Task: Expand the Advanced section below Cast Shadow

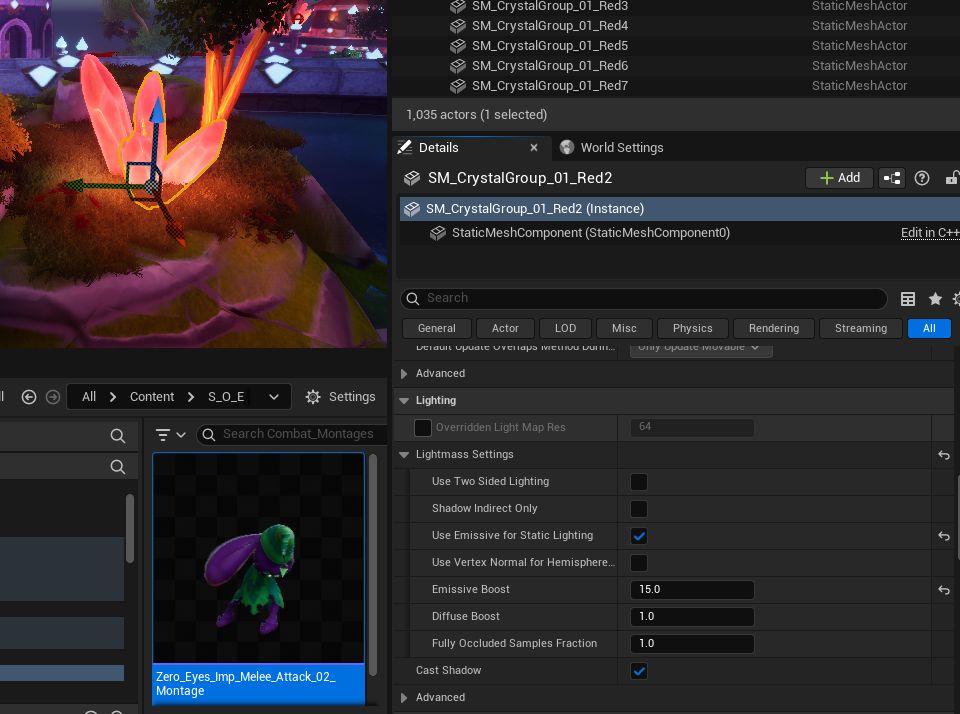Action: 403,697
